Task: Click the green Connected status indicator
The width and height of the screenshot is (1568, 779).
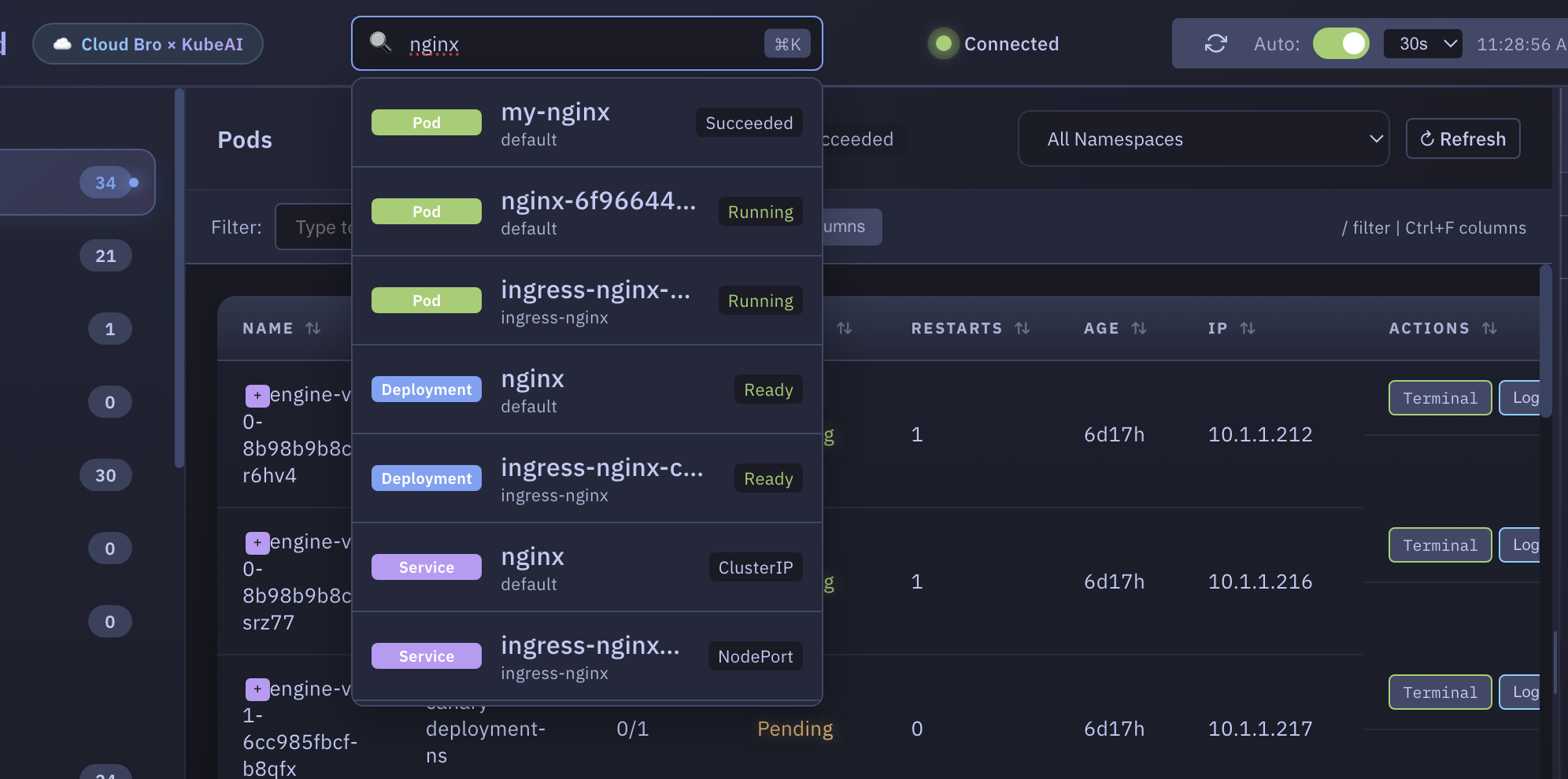Action: [x=943, y=44]
